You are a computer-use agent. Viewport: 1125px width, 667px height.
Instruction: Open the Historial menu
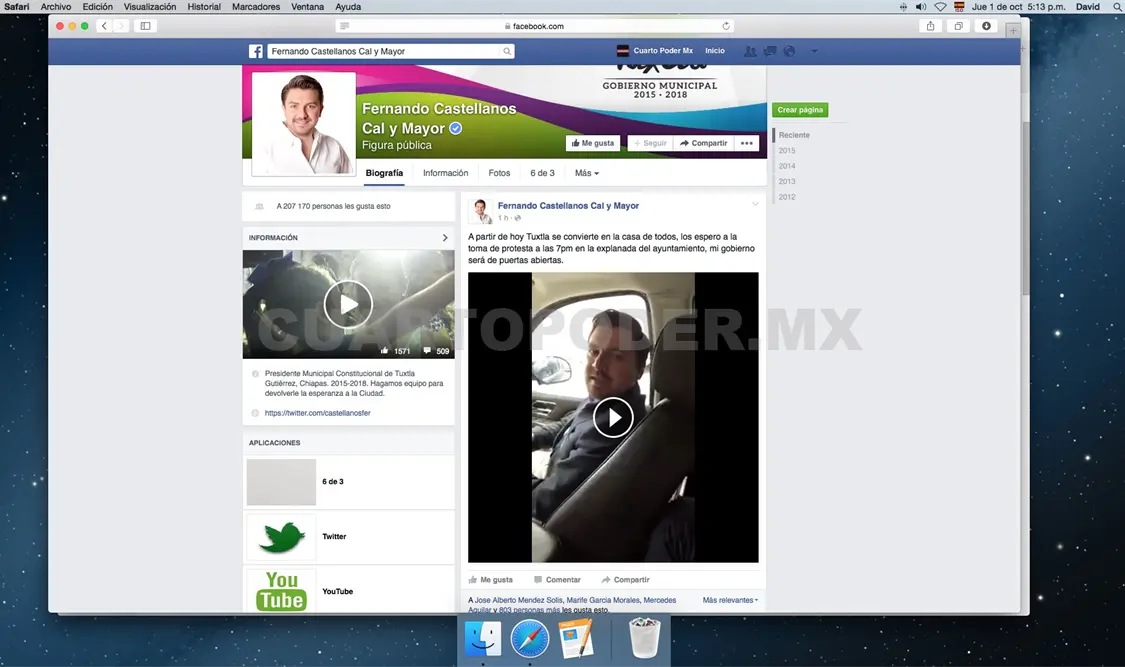pyautogui.click(x=204, y=6)
